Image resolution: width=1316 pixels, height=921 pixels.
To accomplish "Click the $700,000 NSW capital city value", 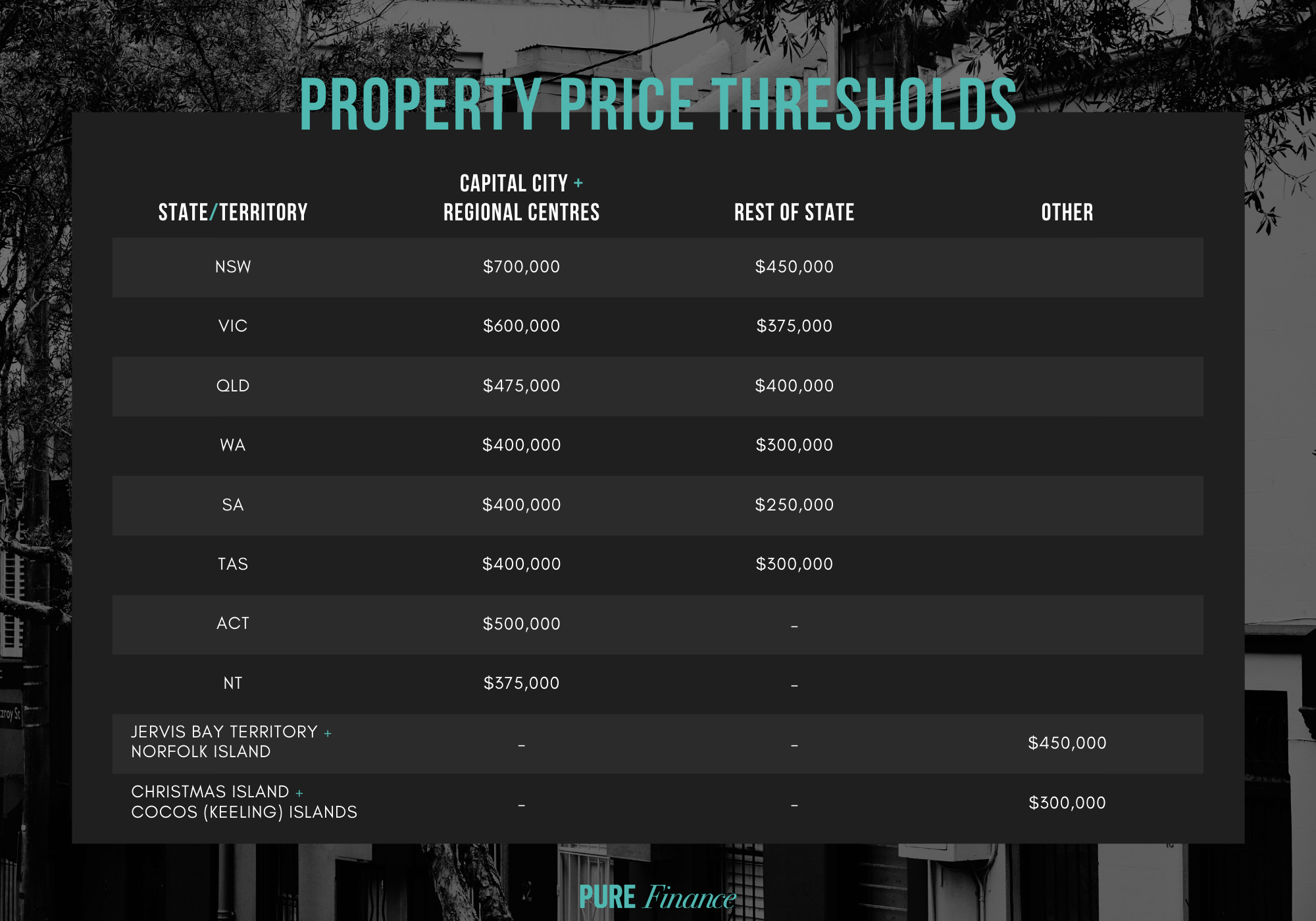I will coord(521,267).
